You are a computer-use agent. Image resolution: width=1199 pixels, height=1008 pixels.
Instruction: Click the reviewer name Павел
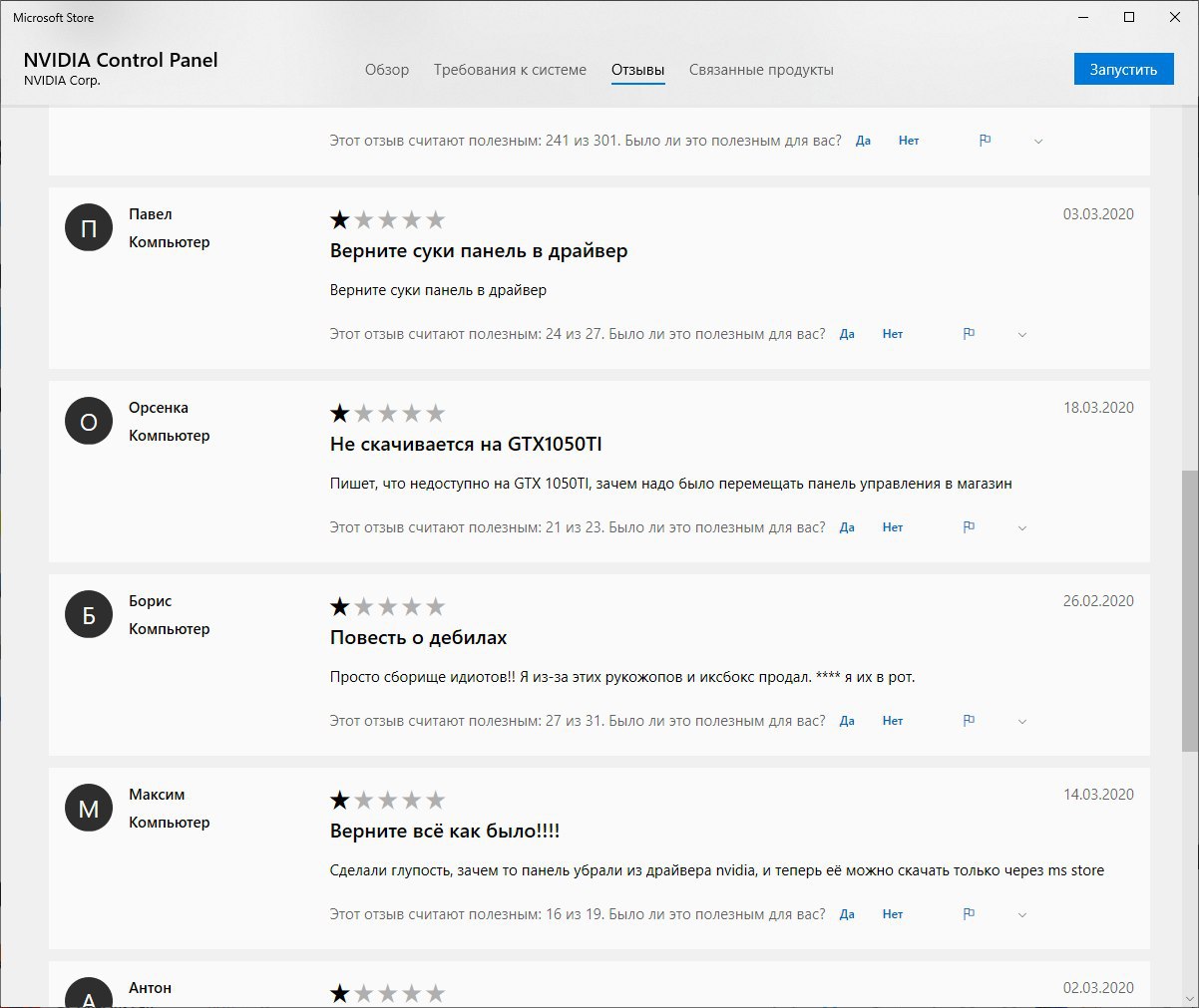[x=151, y=214]
